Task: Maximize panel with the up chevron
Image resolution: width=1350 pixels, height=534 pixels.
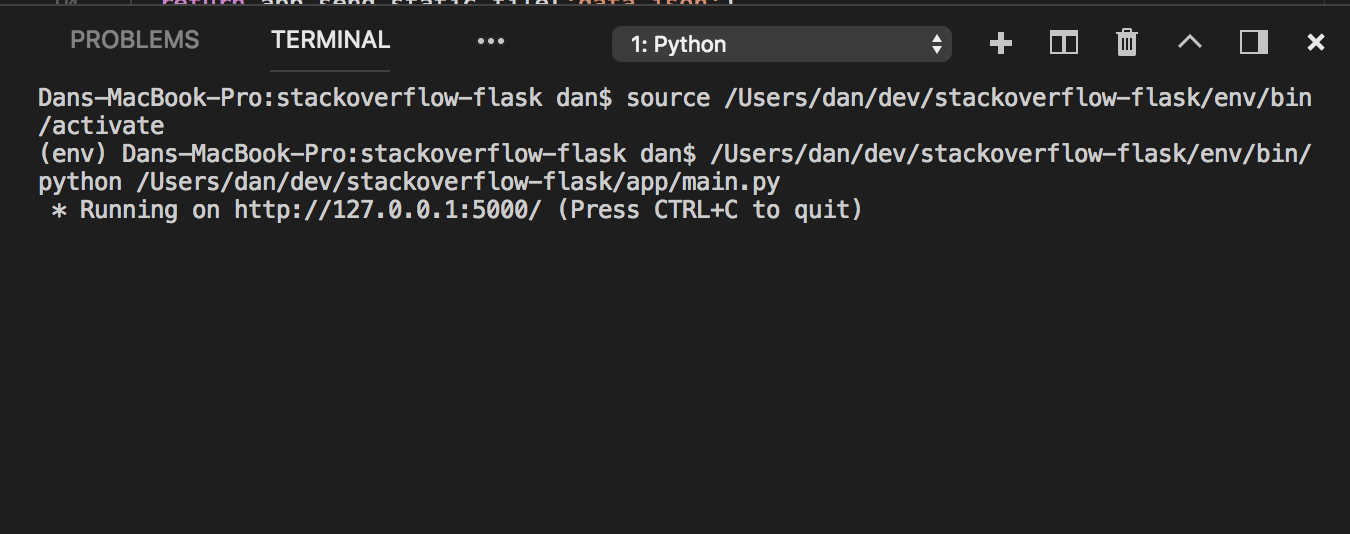Action: click(1190, 42)
